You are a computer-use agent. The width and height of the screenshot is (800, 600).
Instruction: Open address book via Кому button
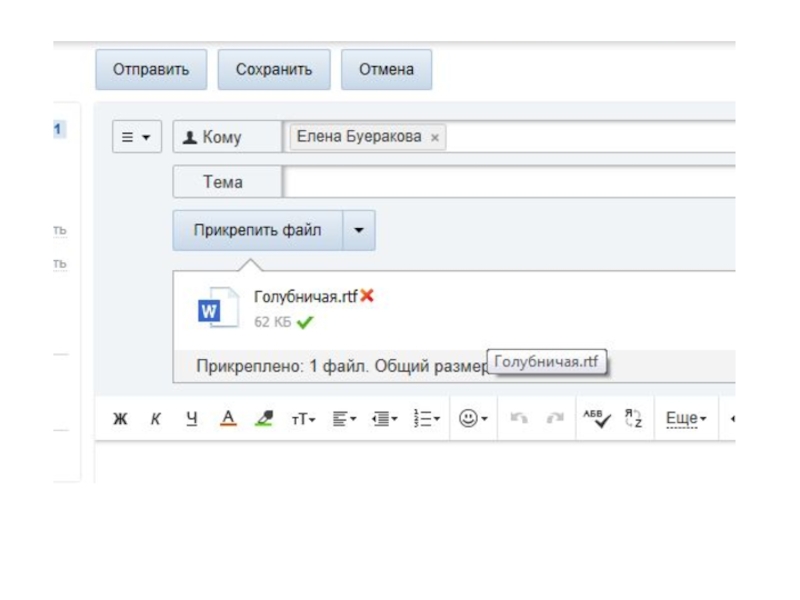[x=227, y=137]
